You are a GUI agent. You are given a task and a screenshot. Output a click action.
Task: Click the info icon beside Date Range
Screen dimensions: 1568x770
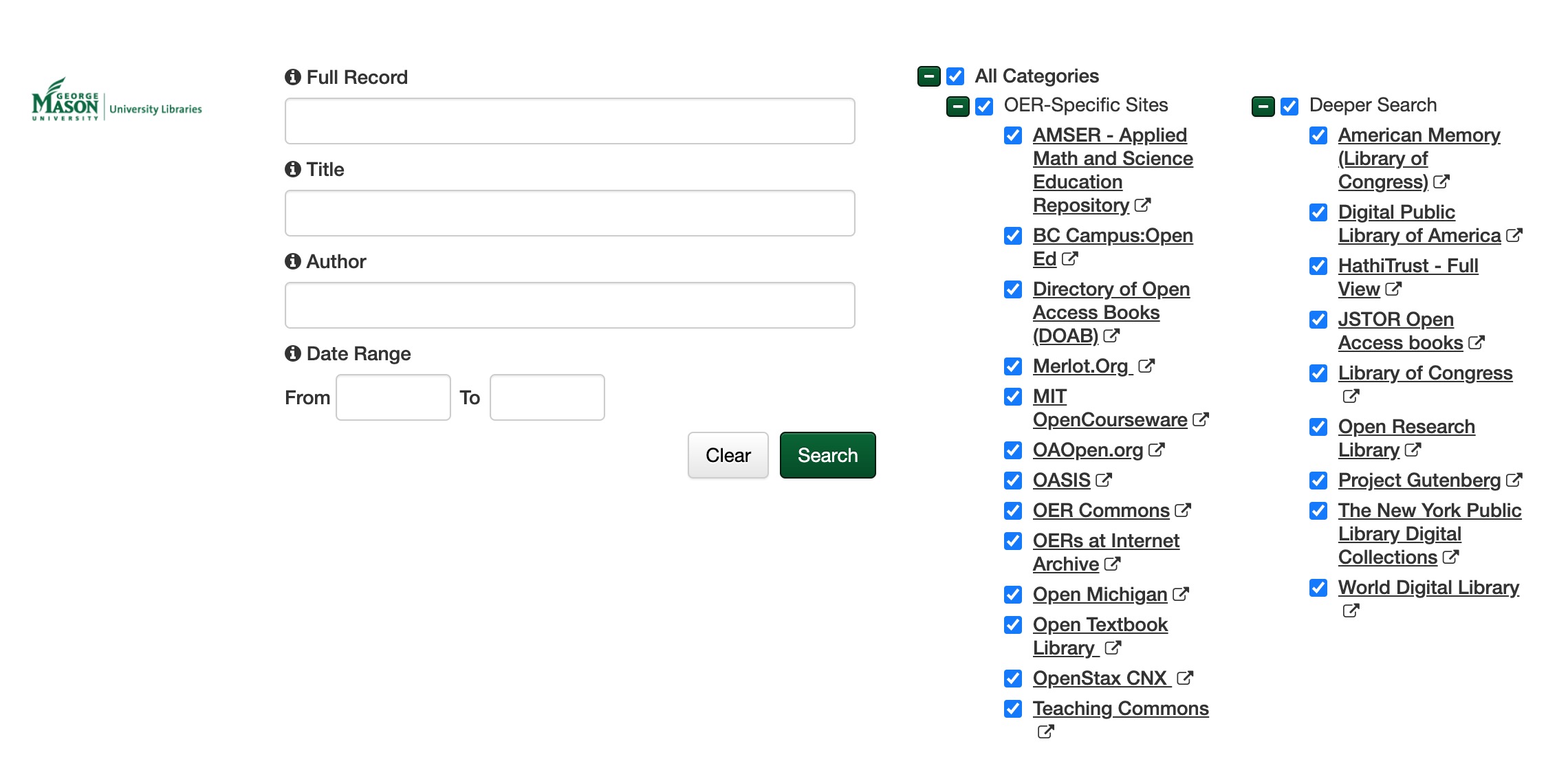coord(293,353)
